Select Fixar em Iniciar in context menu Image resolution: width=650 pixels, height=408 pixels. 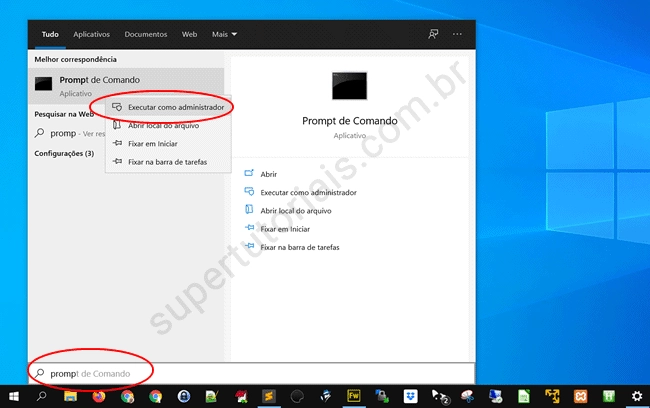pos(151,143)
